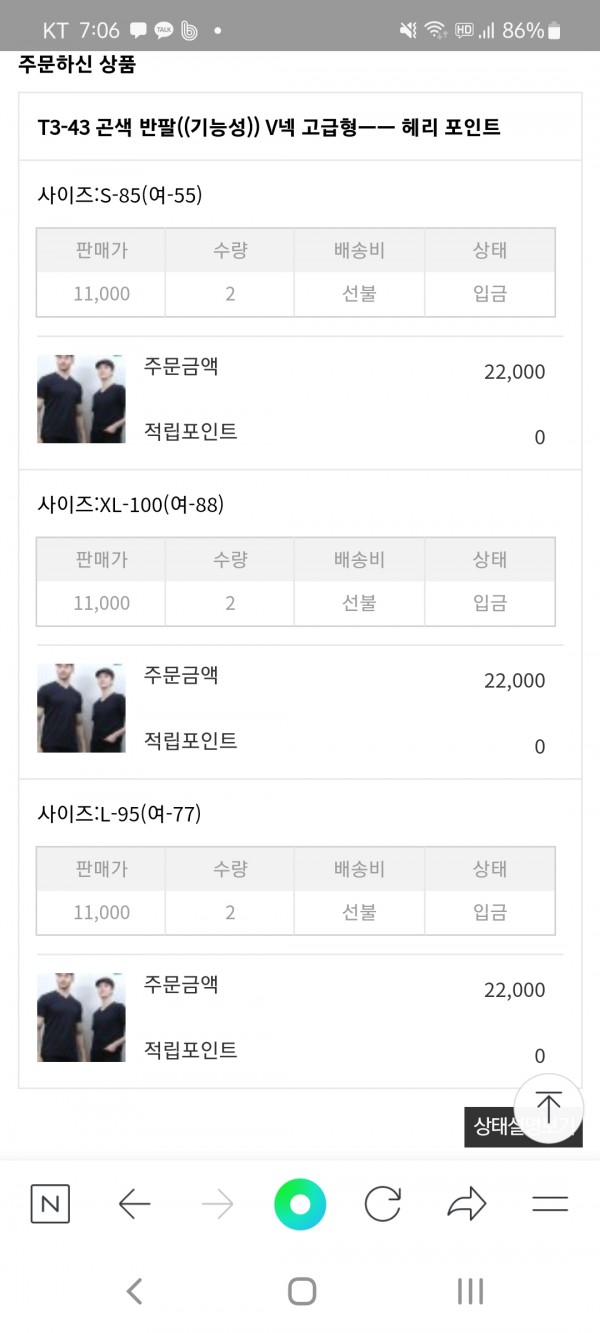Tap the 입금 status of the S-85 item
This screenshot has height=1333, width=600.
coord(490,294)
